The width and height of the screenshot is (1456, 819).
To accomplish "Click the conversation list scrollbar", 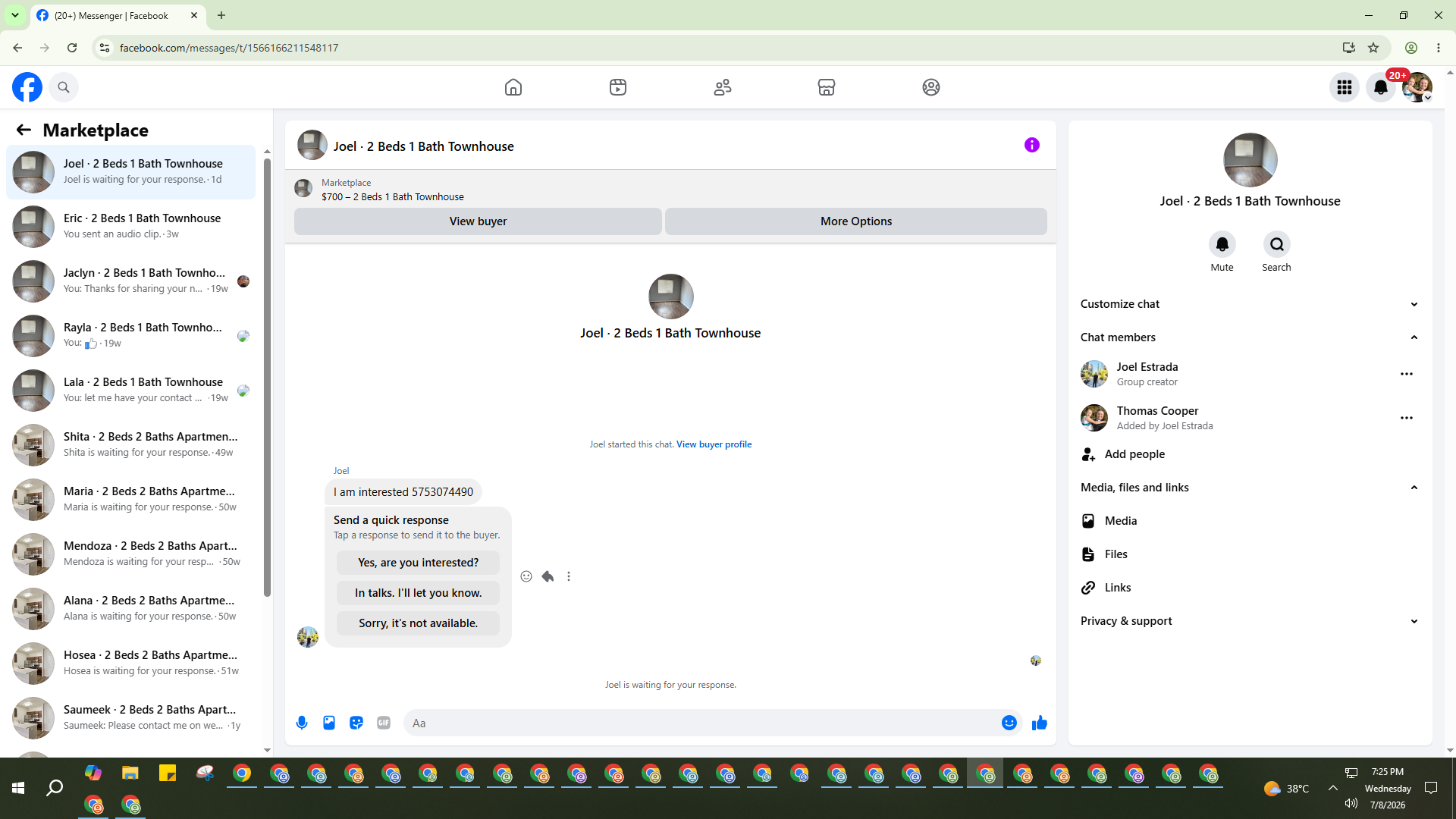I will (267, 377).
